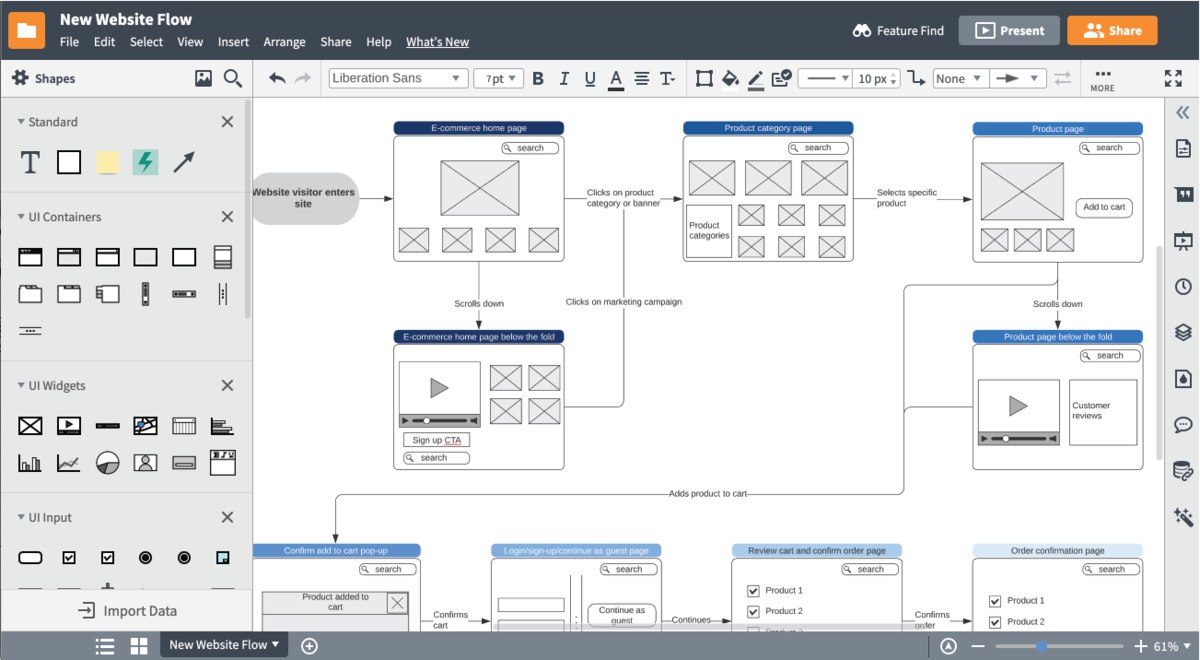Click the Import Data button
Image resolution: width=1200 pixels, height=660 pixels.
127,611
